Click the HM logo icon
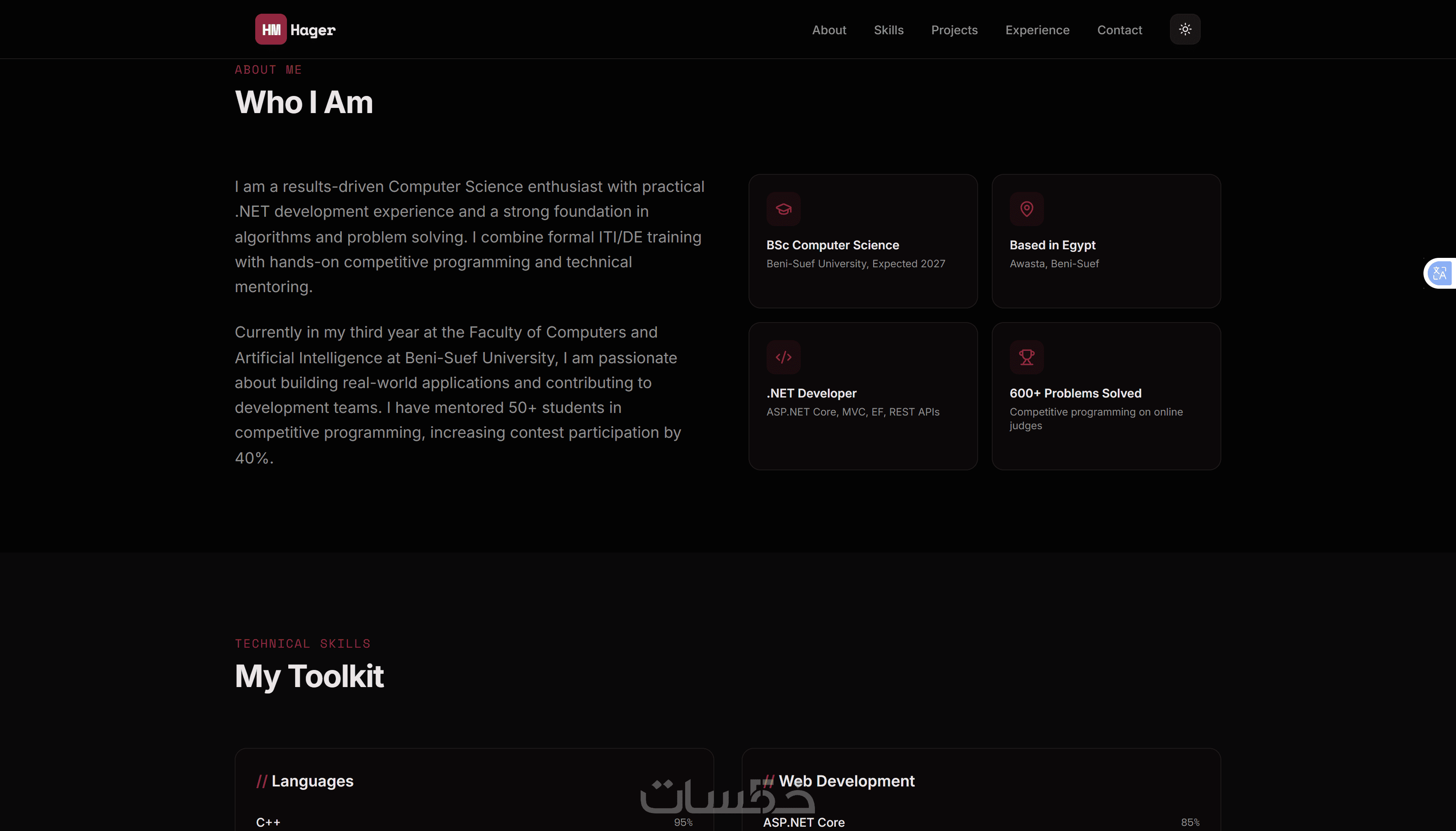 [271, 30]
